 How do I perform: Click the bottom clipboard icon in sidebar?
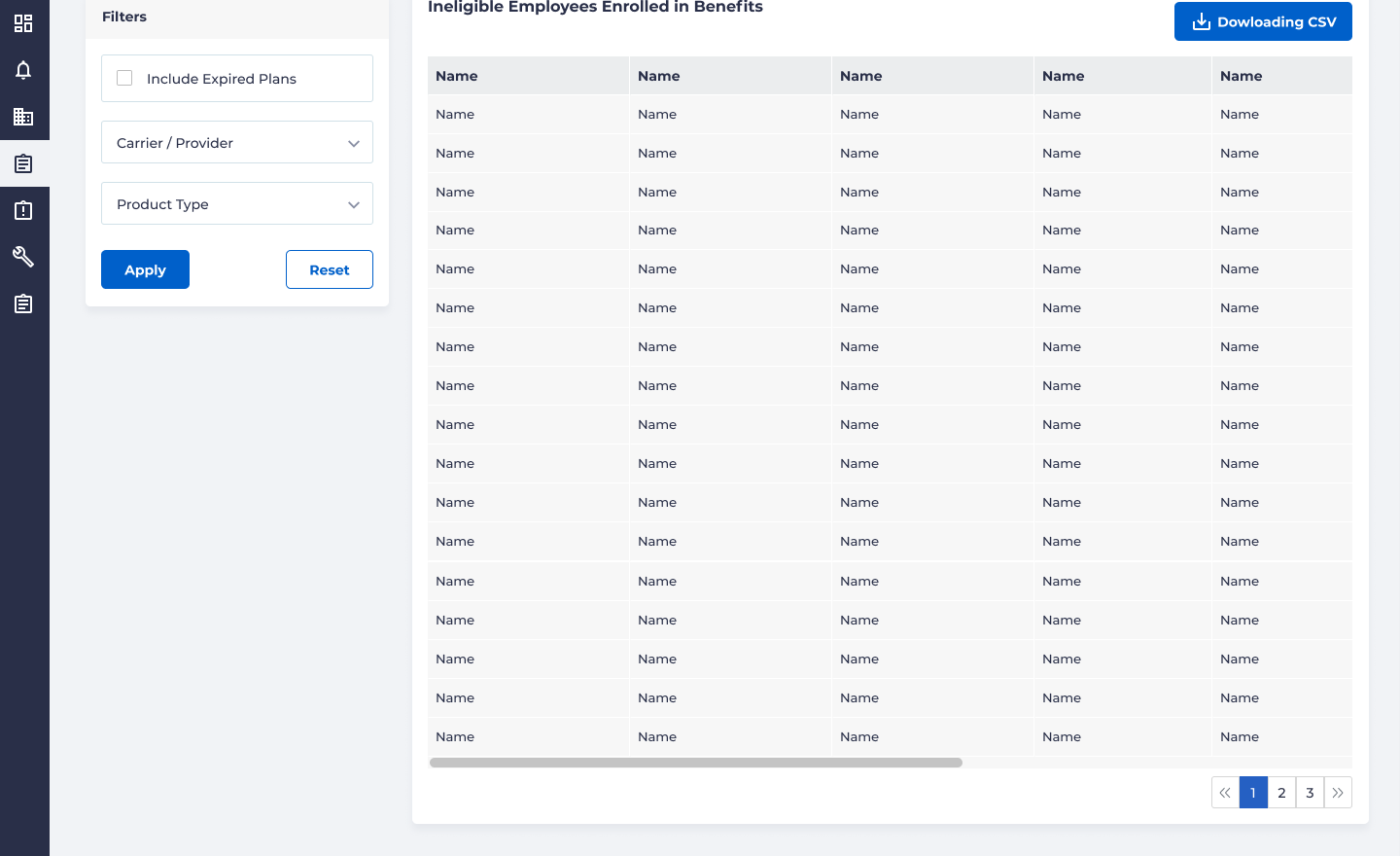23,303
